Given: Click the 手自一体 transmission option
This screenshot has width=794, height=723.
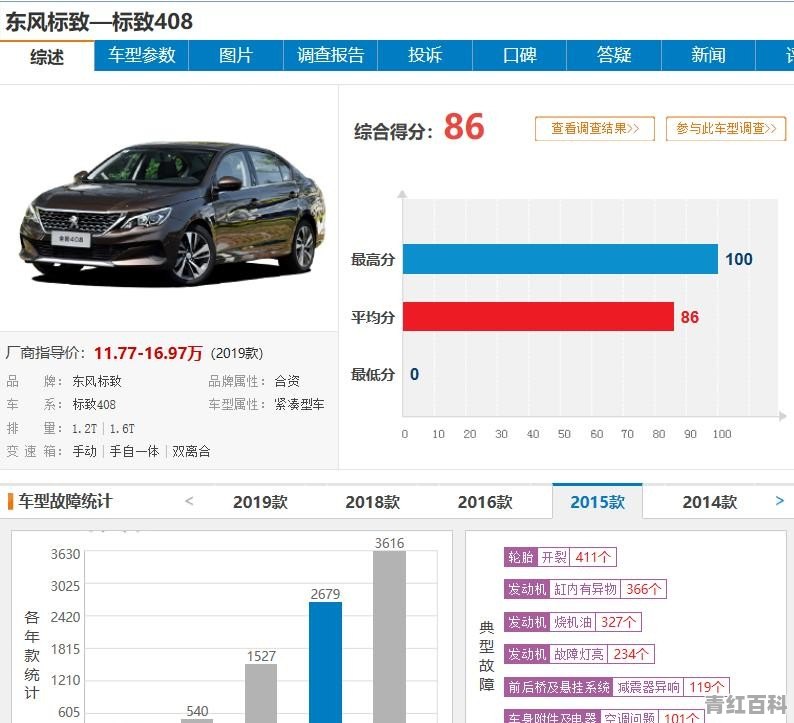Looking at the screenshot, I should click(x=134, y=452).
